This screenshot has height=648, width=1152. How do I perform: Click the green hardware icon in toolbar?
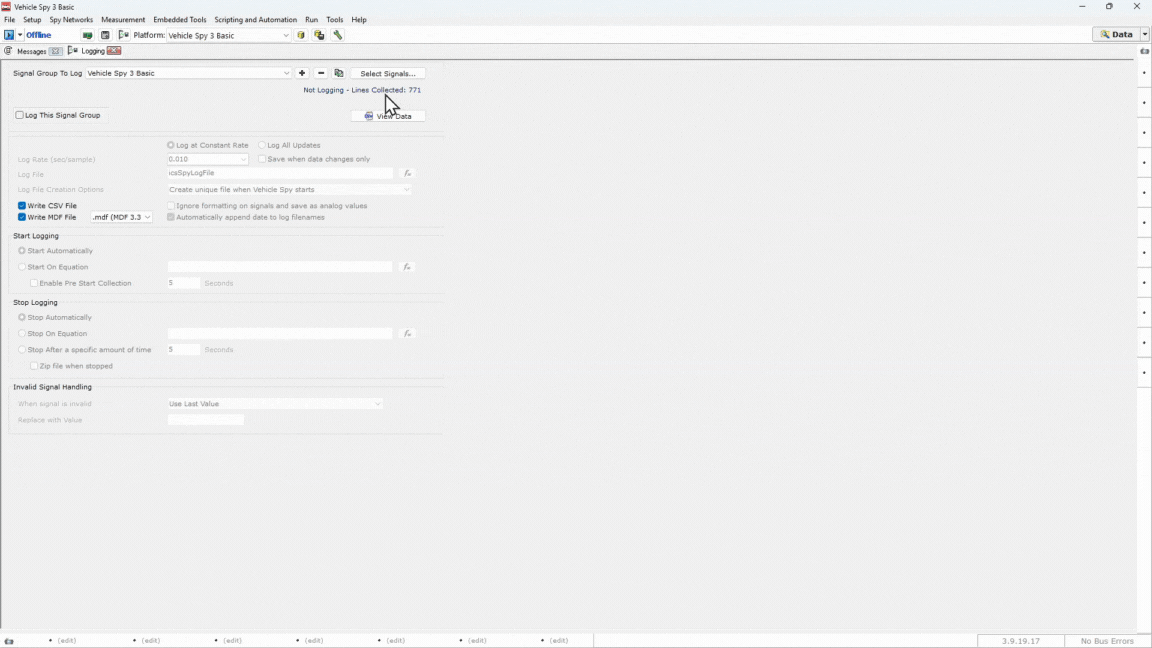point(87,35)
